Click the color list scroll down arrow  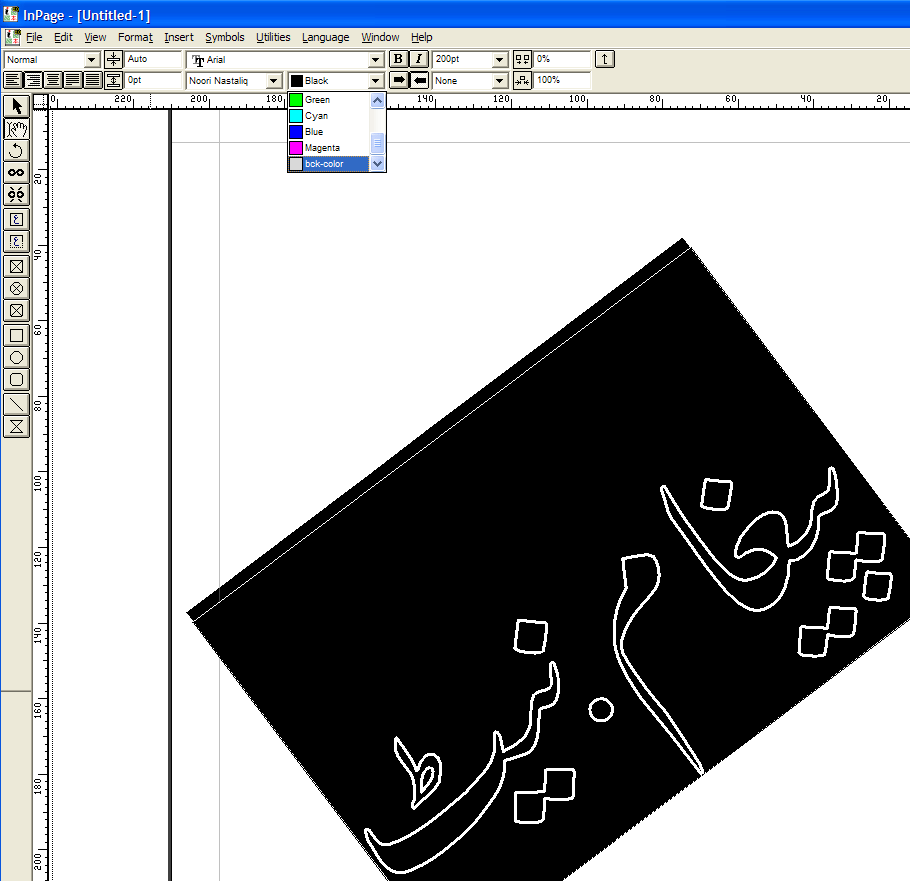pos(377,163)
